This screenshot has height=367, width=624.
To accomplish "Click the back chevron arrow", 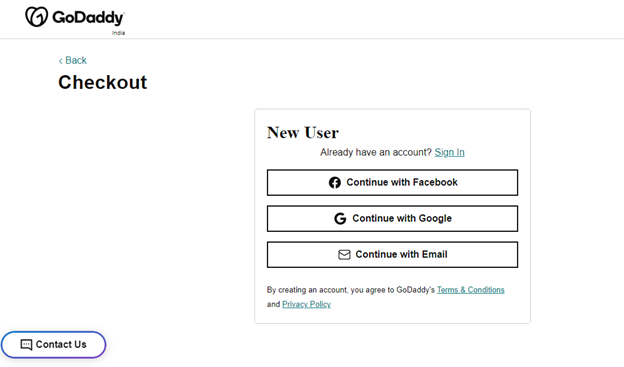I will click(x=60, y=61).
